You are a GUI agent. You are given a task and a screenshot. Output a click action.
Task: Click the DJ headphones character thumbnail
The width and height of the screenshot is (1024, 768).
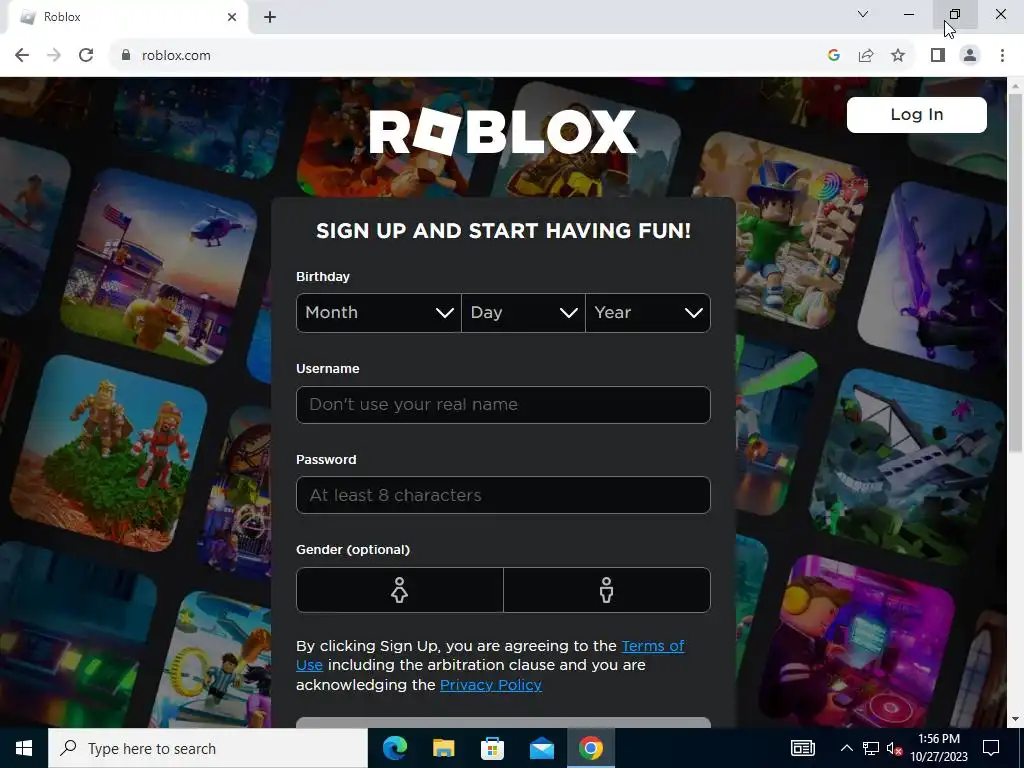859,643
